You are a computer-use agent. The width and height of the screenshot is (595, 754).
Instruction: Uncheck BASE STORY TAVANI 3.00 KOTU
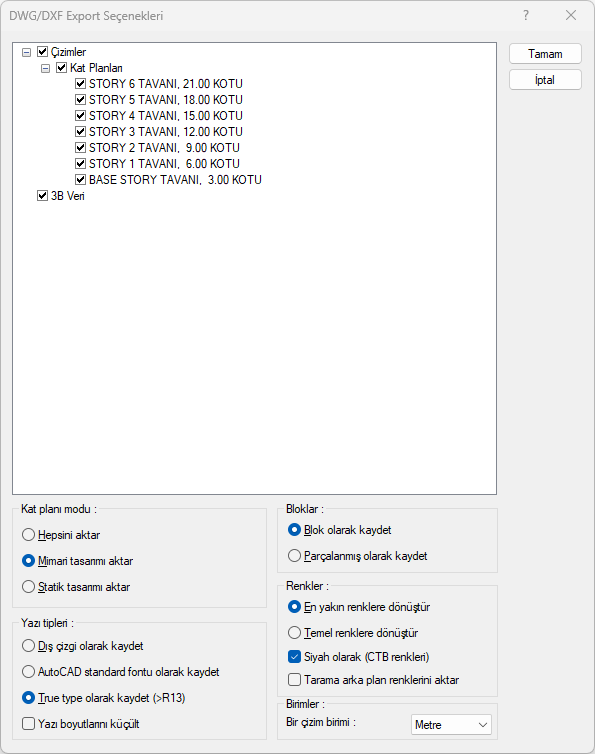[80, 180]
